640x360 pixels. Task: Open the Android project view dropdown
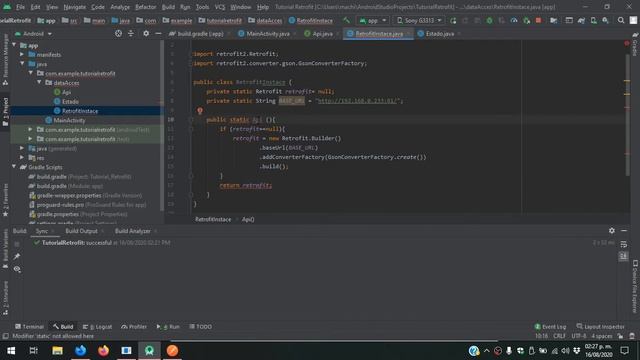pos(33,34)
